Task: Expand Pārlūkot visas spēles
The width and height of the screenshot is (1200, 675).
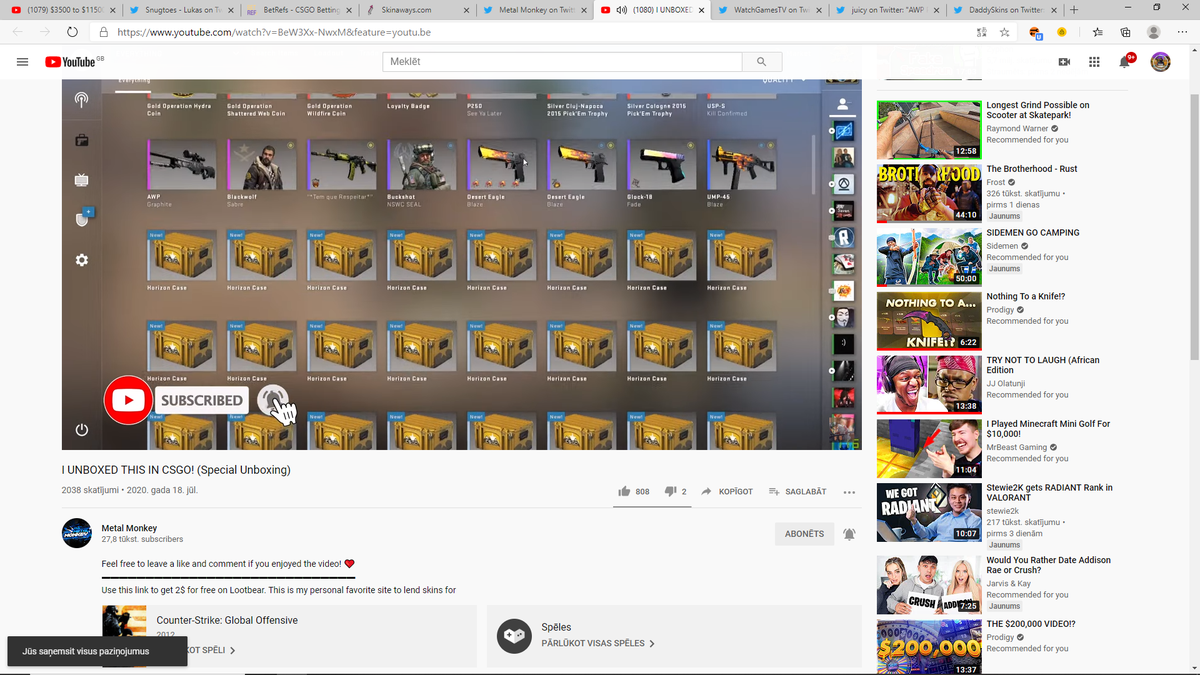Action: click(598, 643)
